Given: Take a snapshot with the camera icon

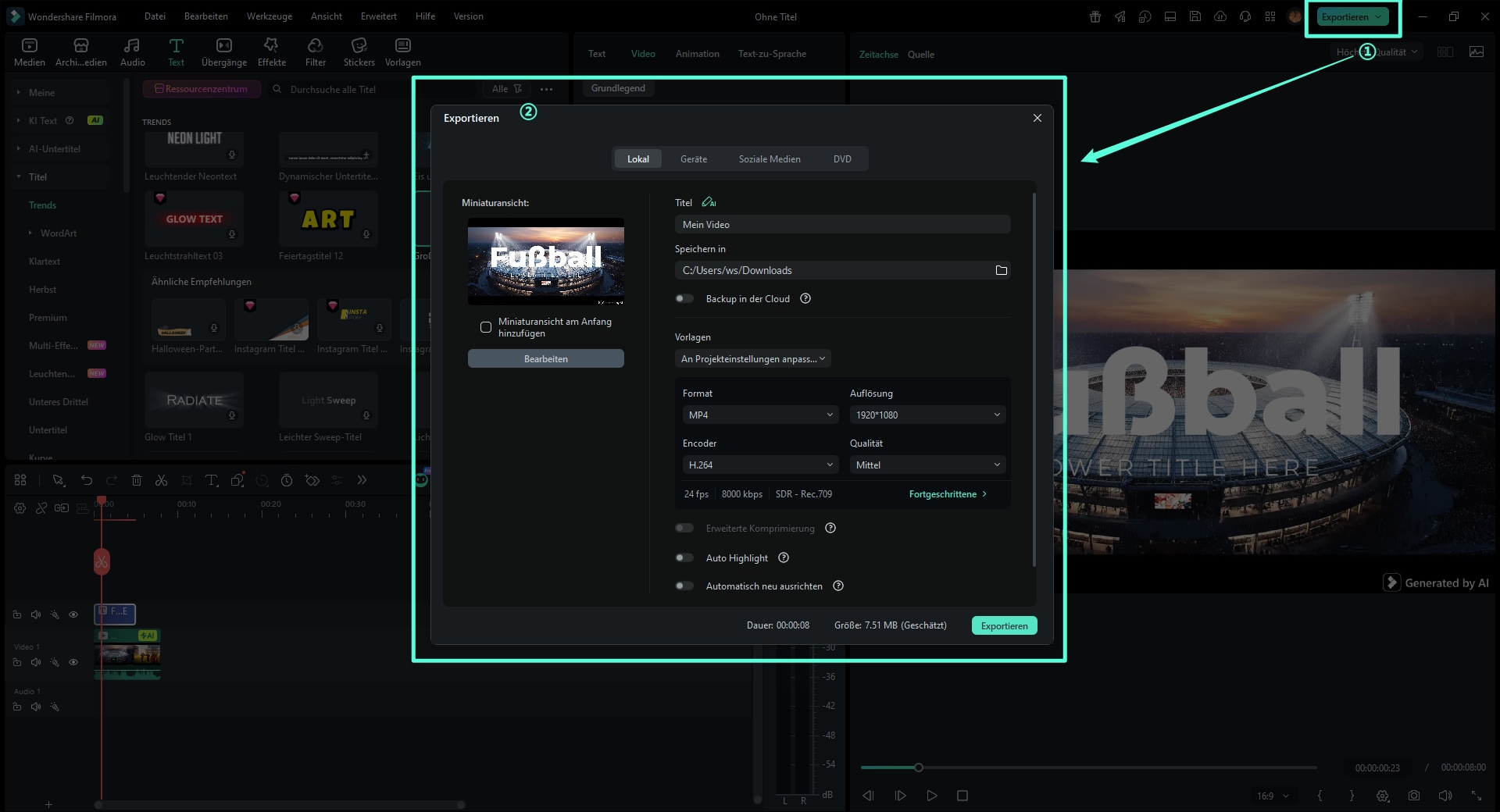Looking at the screenshot, I should [1414, 796].
